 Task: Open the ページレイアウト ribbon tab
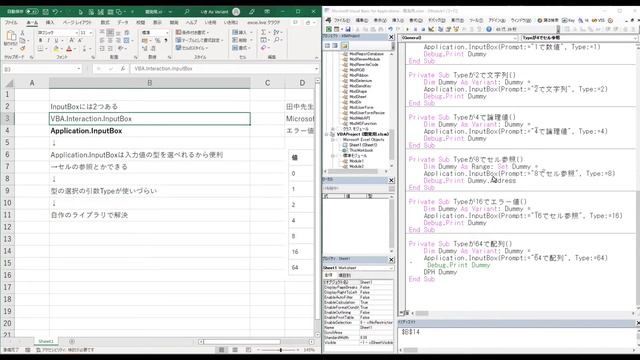point(77,22)
